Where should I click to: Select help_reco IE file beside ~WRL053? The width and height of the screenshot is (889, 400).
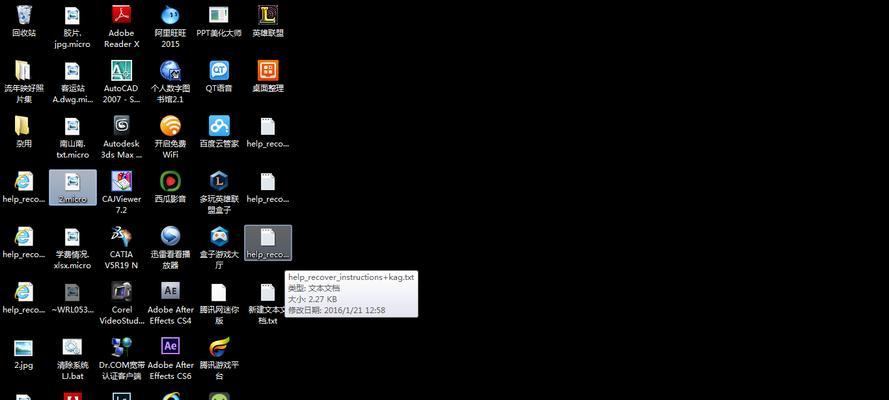24,298
